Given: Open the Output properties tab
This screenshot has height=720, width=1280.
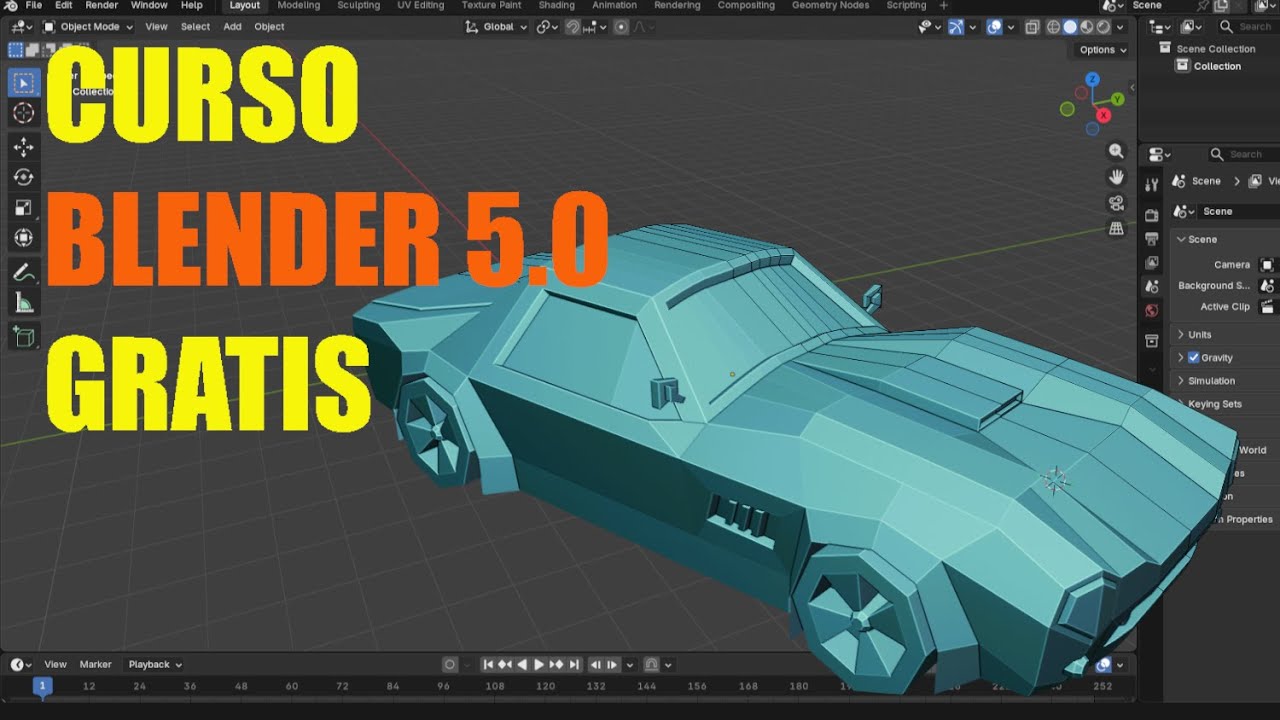Looking at the screenshot, I should [1152, 239].
